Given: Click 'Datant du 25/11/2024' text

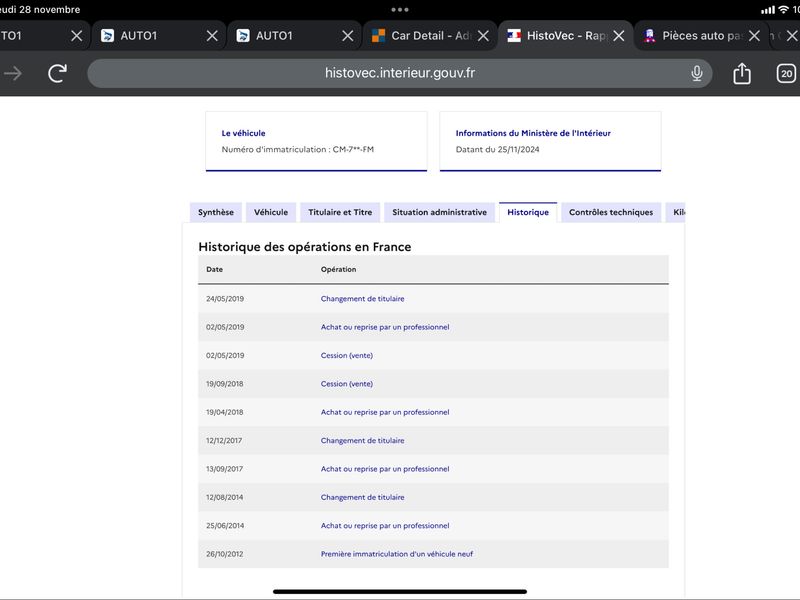Looking at the screenshot, I should point(497,149).
